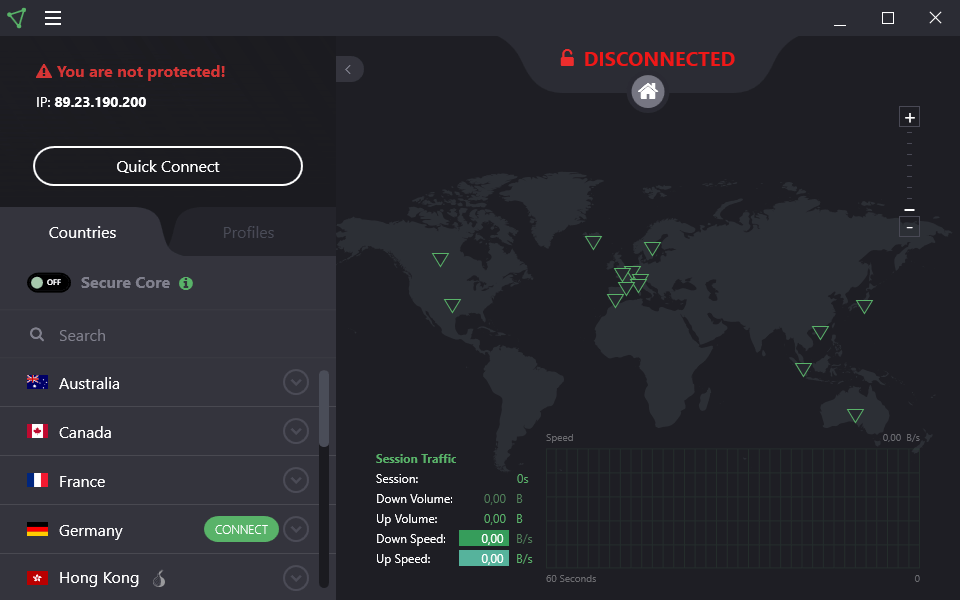Expand France server list
This screenshot has width=960, height=600.
coord(296,480)
